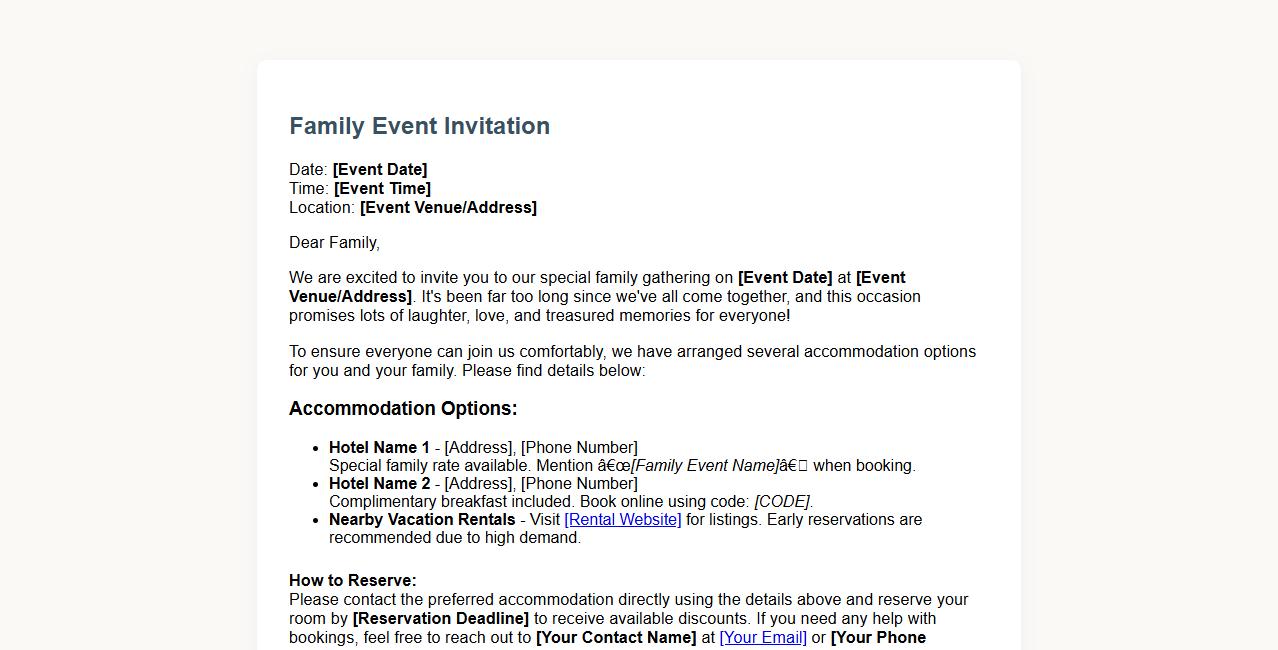Open the [Rental Website] link
This screenshot has width=1278, height=650.
(x=622, y=520)
